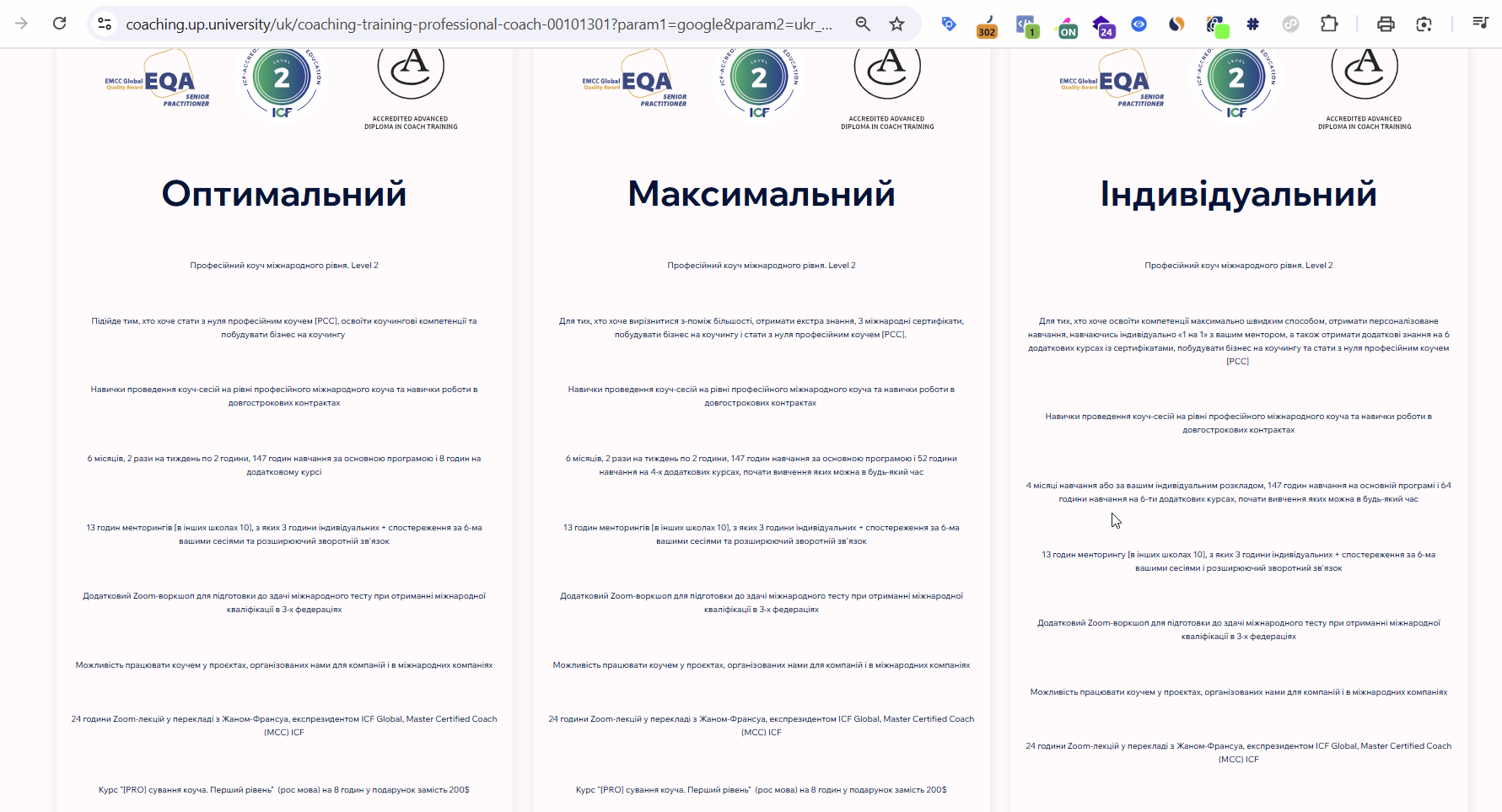This screenshot has height=812, width=1502.
Task: Open the extension with the 302 badge
Action: coord(987,25)
